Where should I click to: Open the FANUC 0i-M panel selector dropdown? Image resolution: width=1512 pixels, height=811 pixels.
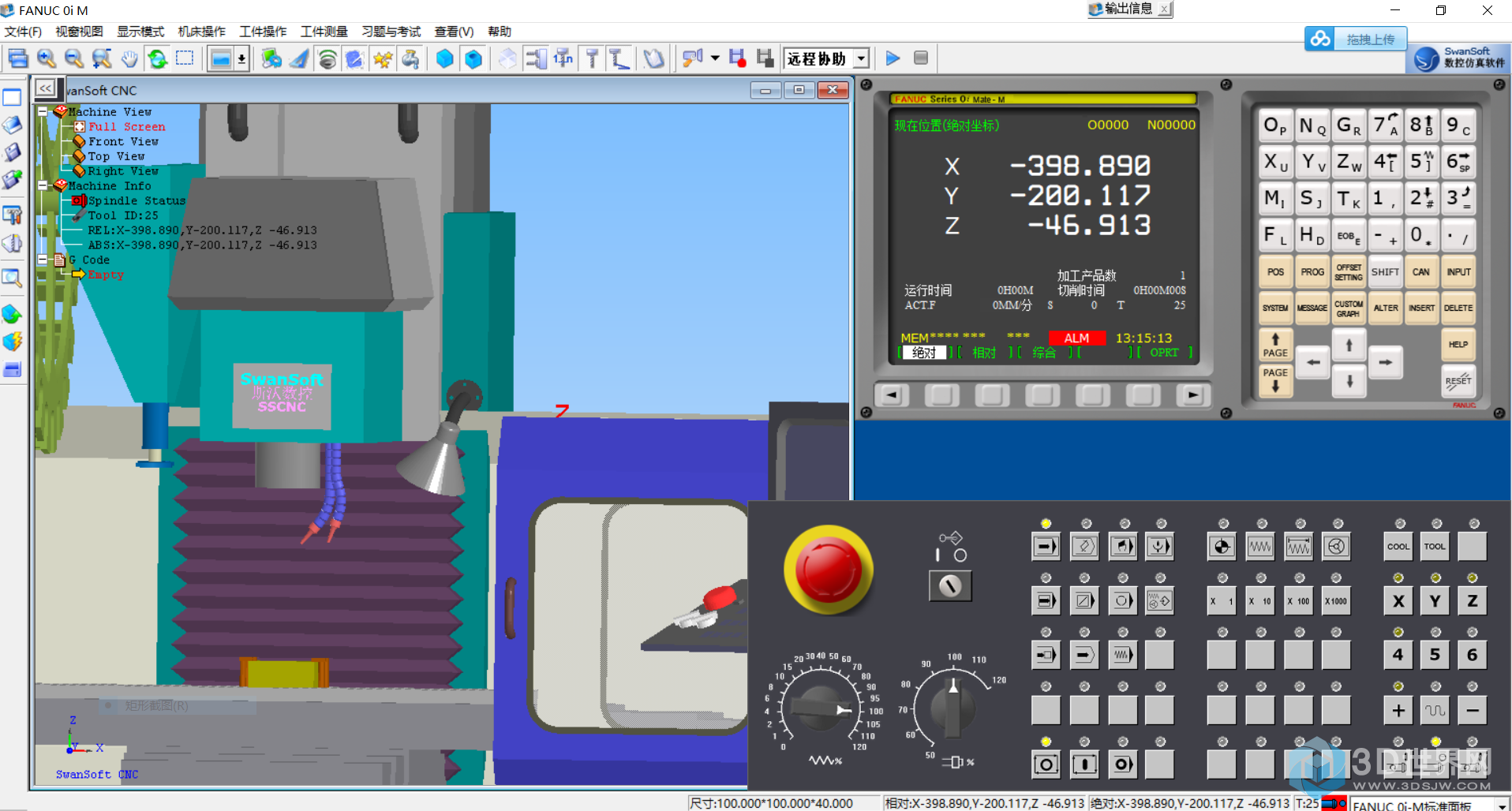pos(1502,805)
